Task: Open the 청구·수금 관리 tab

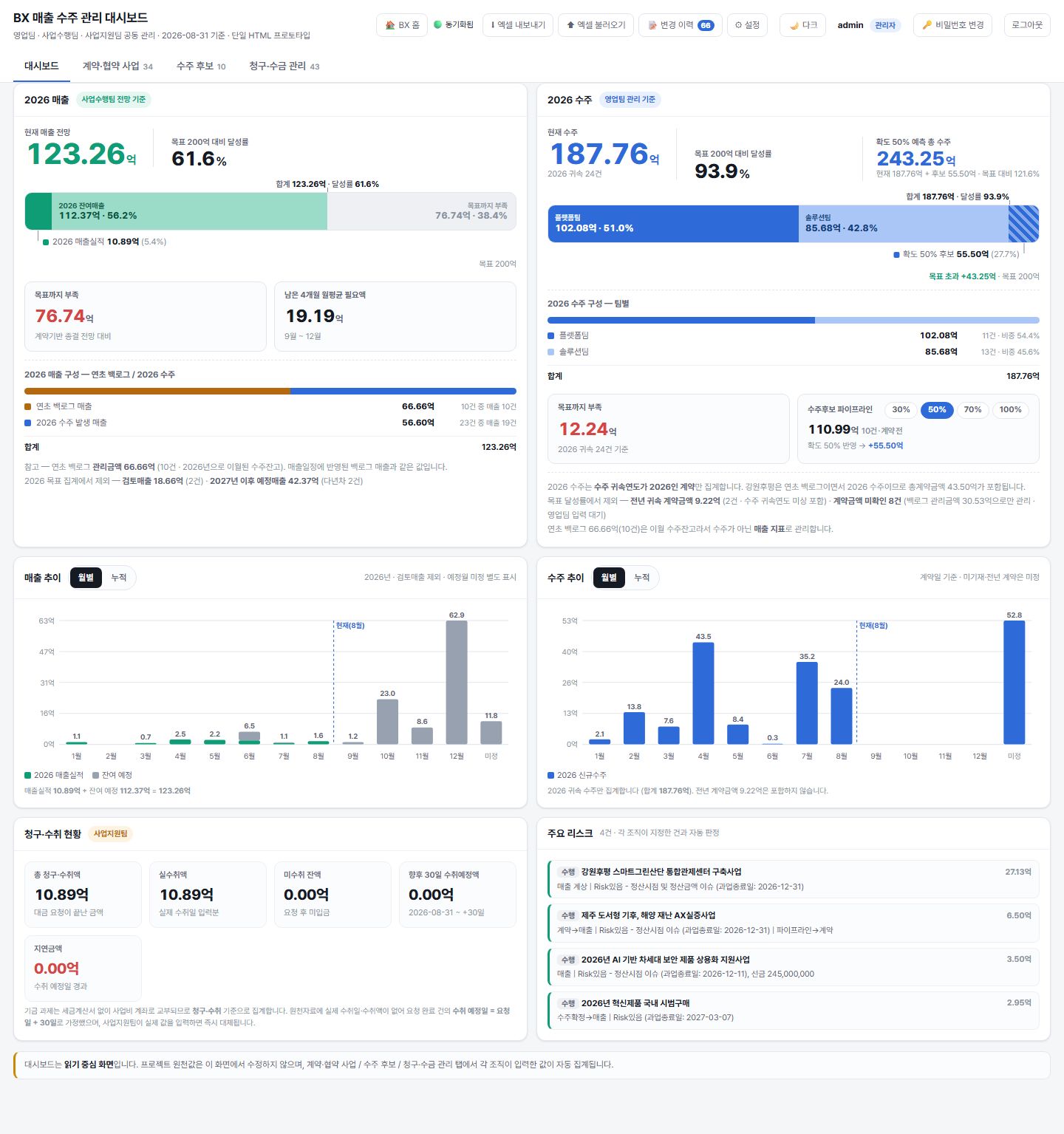Action: [284, 66]
